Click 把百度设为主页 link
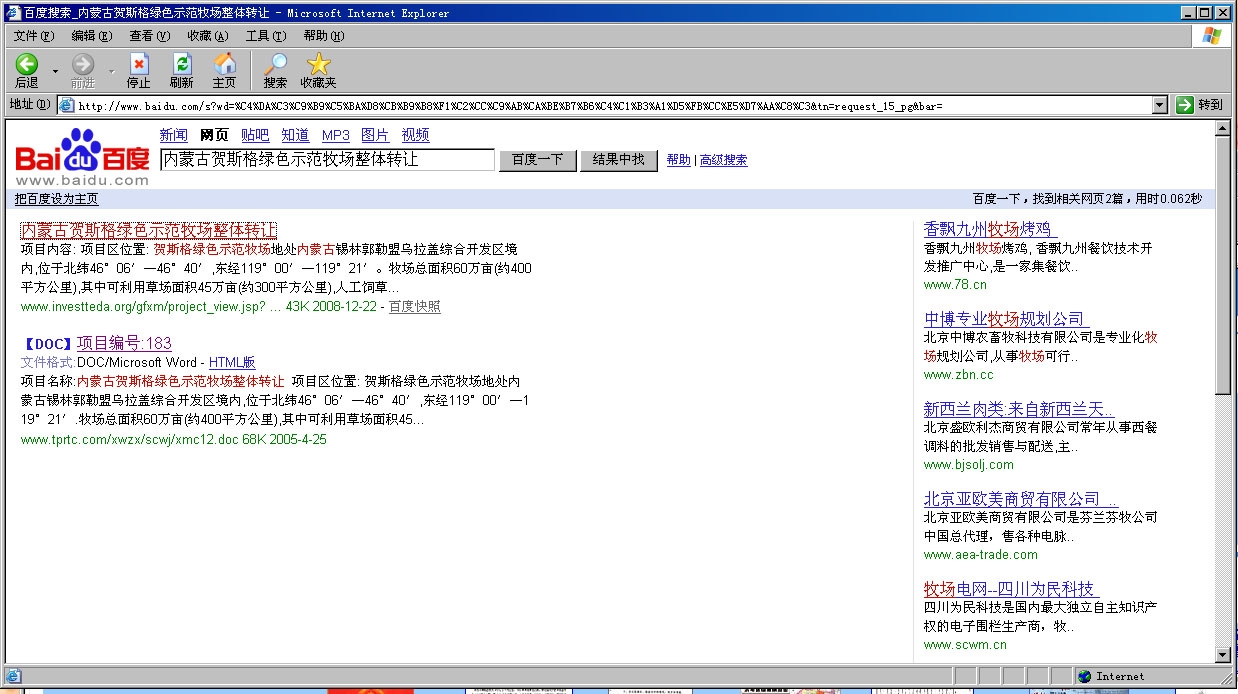 (x=57, y=199)
